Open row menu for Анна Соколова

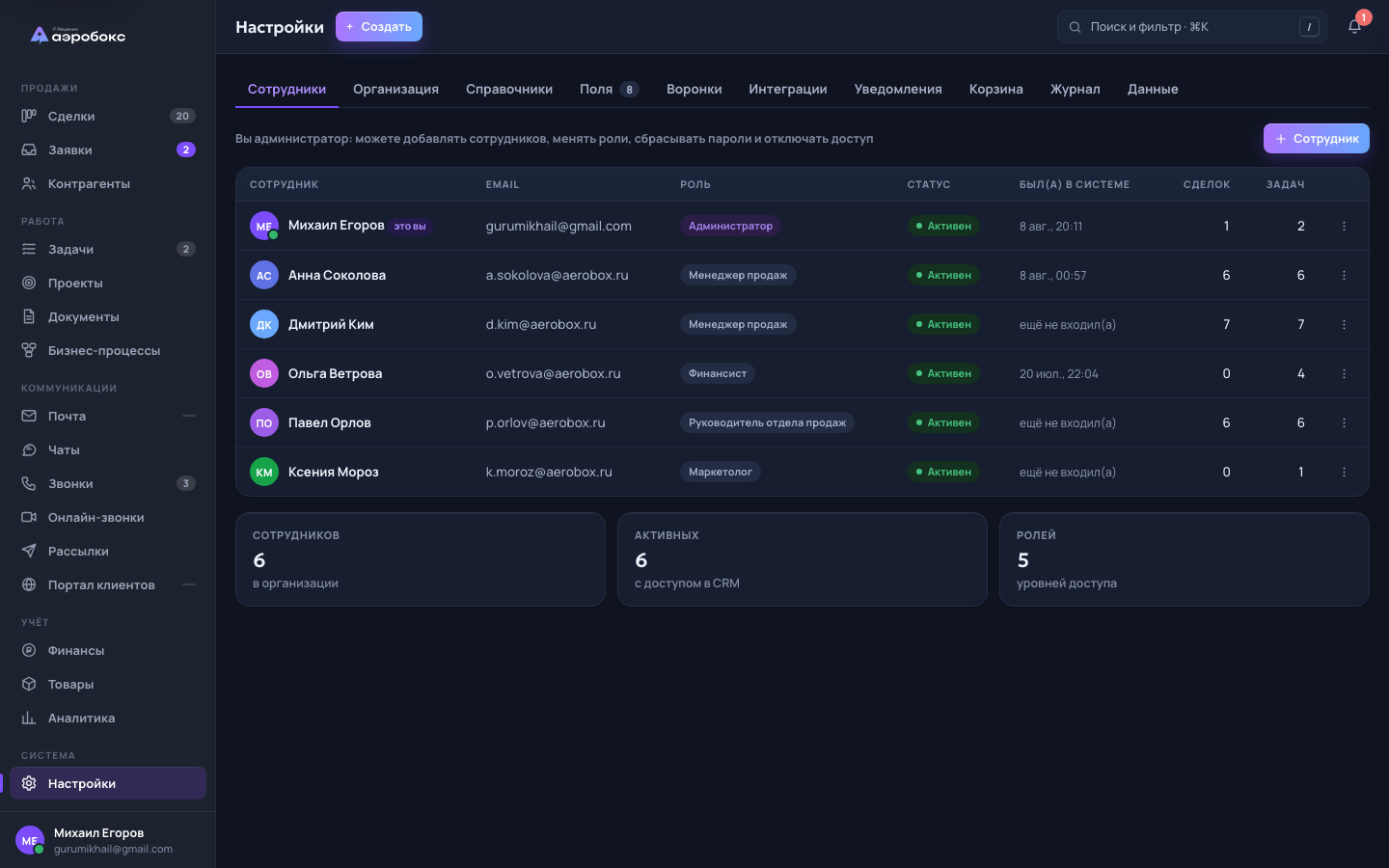[1344, 275]
